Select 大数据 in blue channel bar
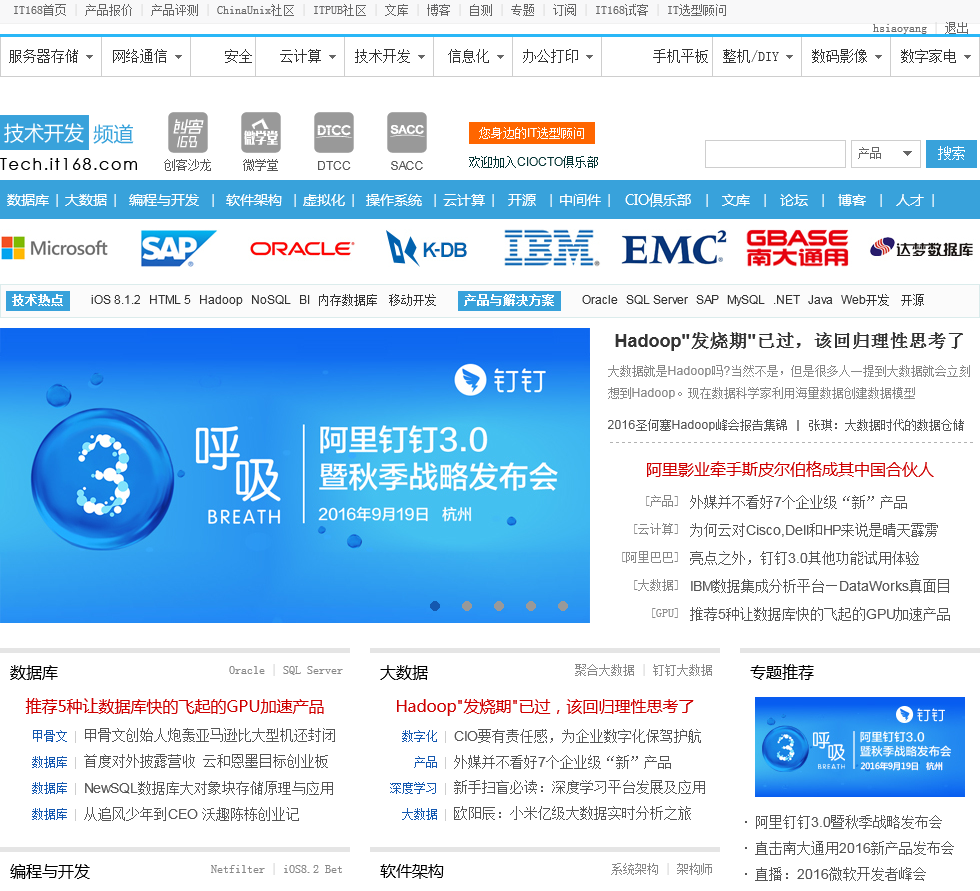 click(x=86, y=200)
